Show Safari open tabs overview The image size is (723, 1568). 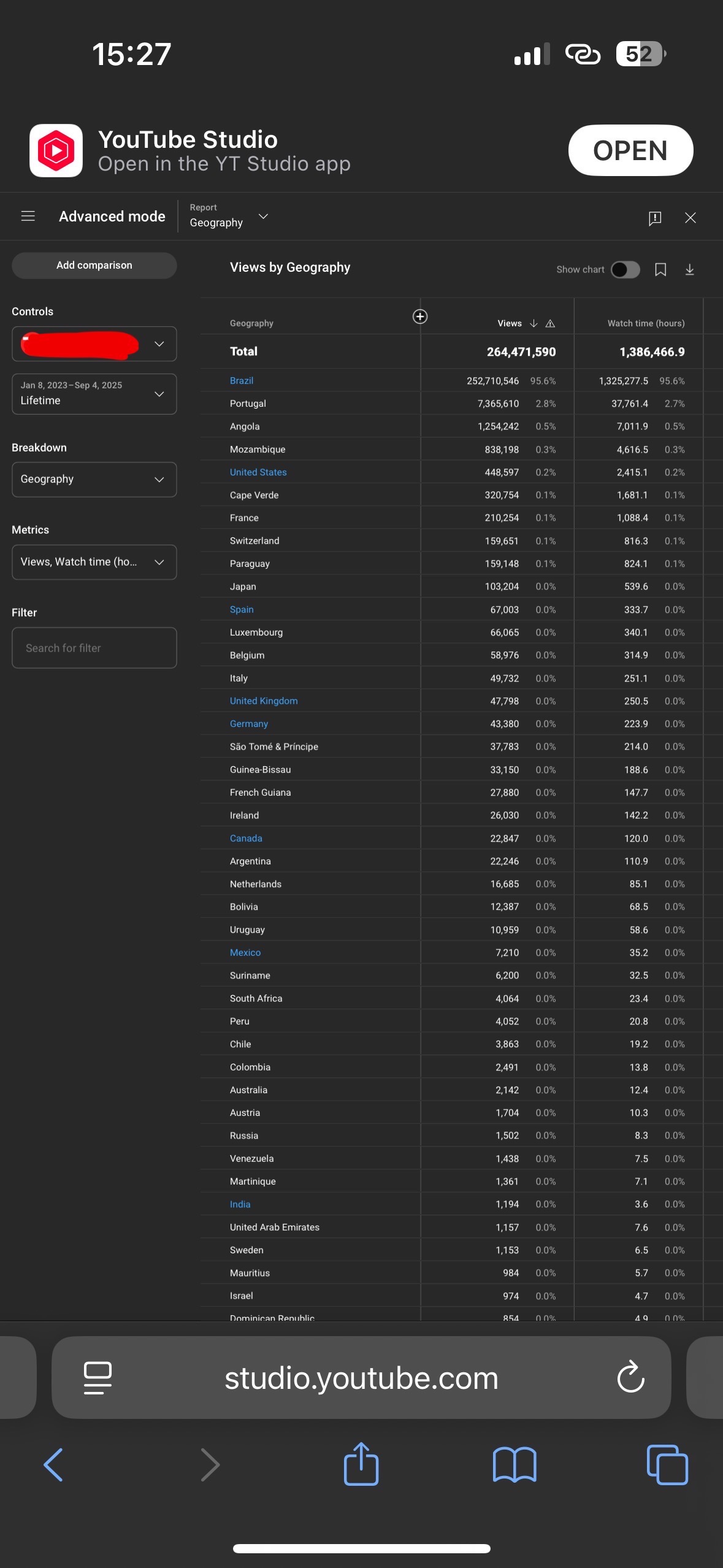[667, 1464]
